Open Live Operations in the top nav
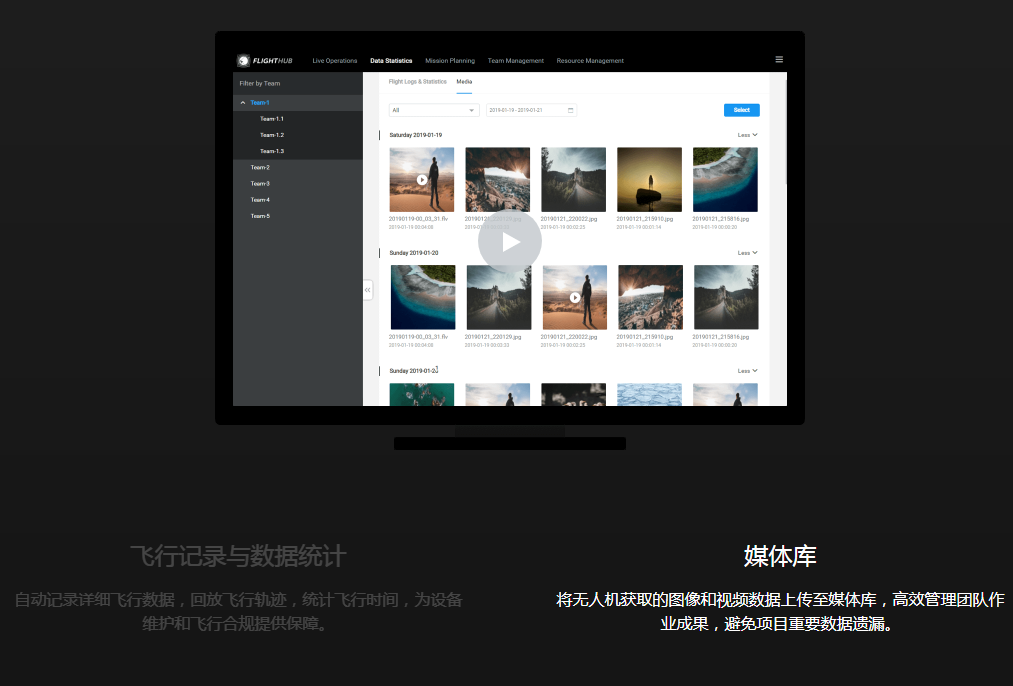This screenshot has width=1013, height=686. pos(335,61)
